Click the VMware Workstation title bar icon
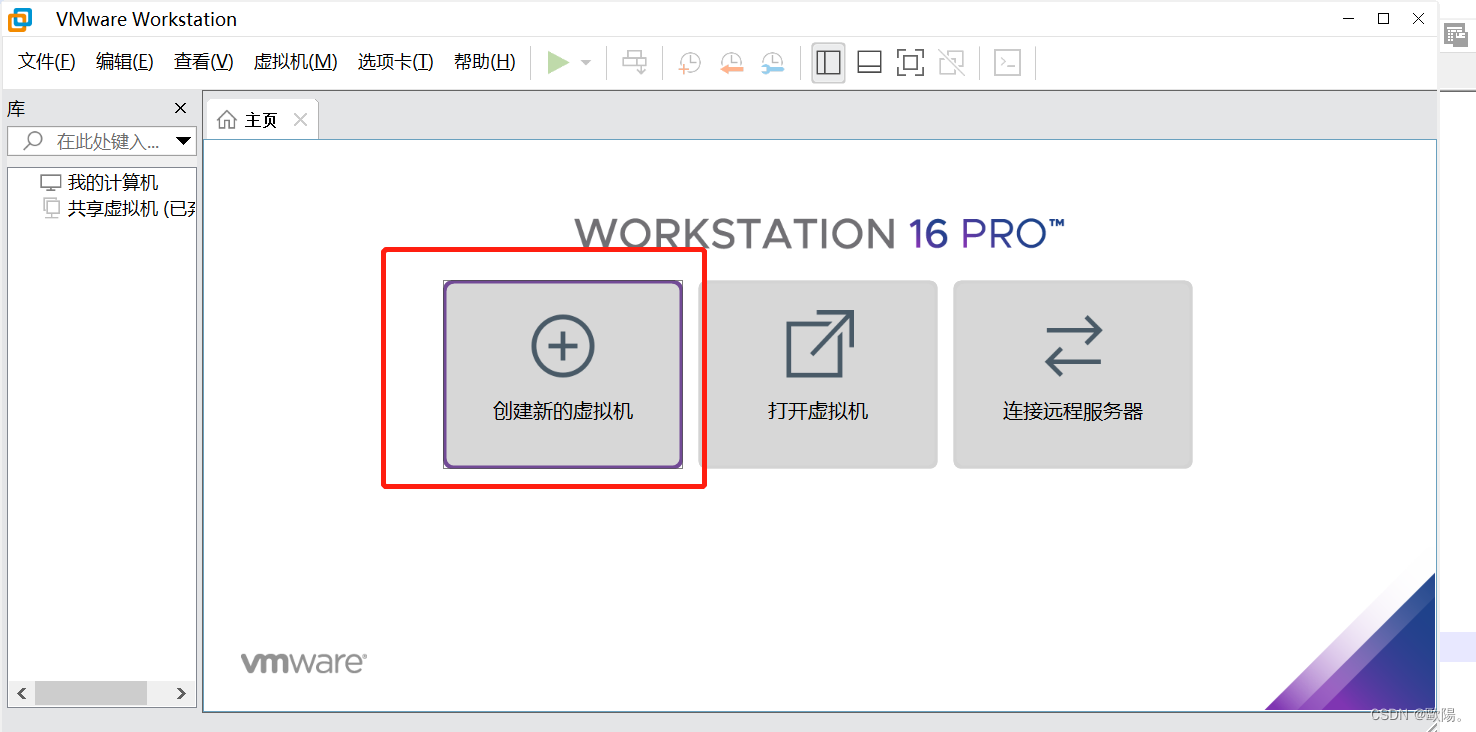Screen dimensions: 1476x732 tap(20, 19)
